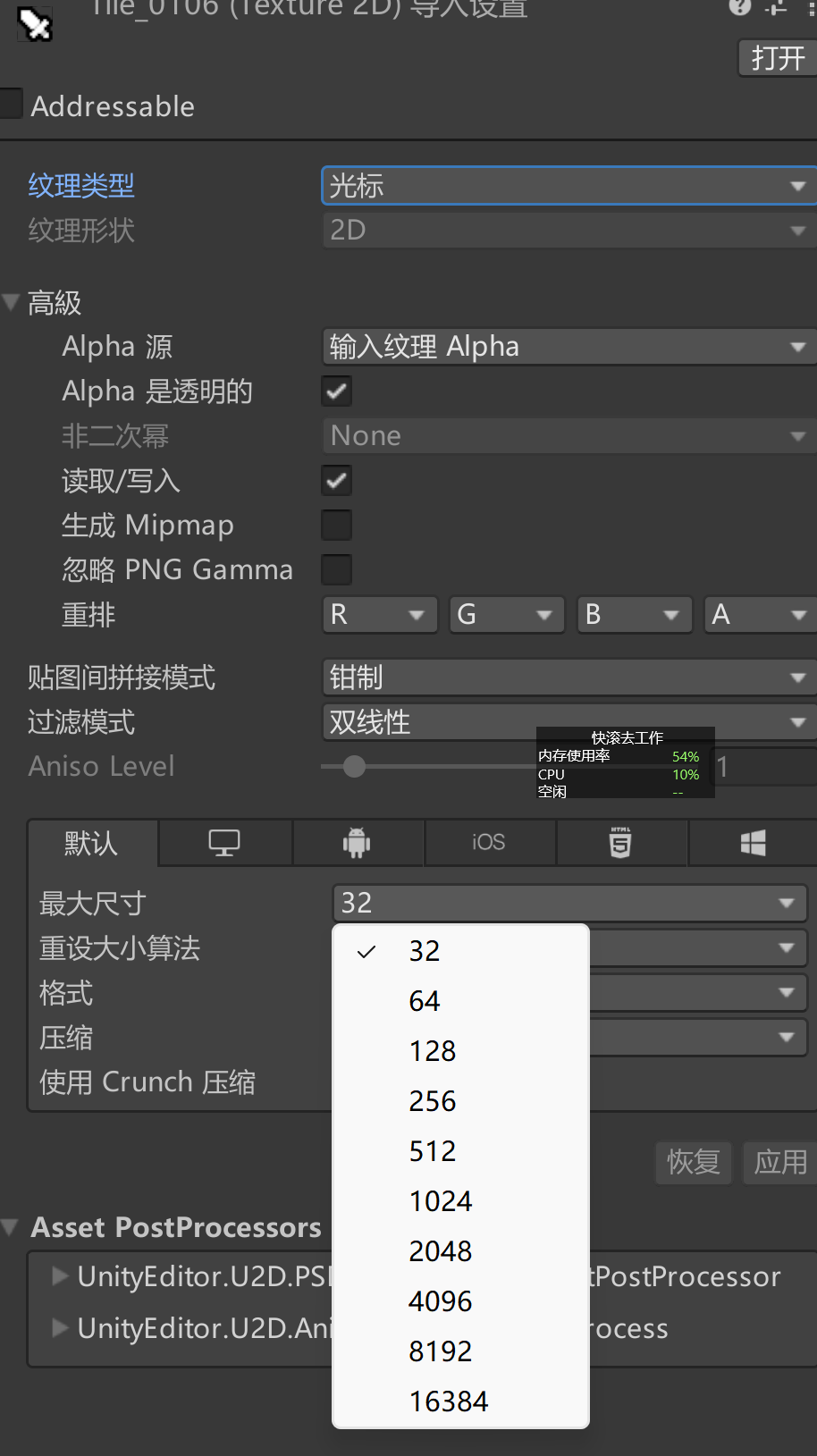Click the Aniso Level slider handle
Image resolution: width=817 pixels, height=1456 pixels.
354,767
